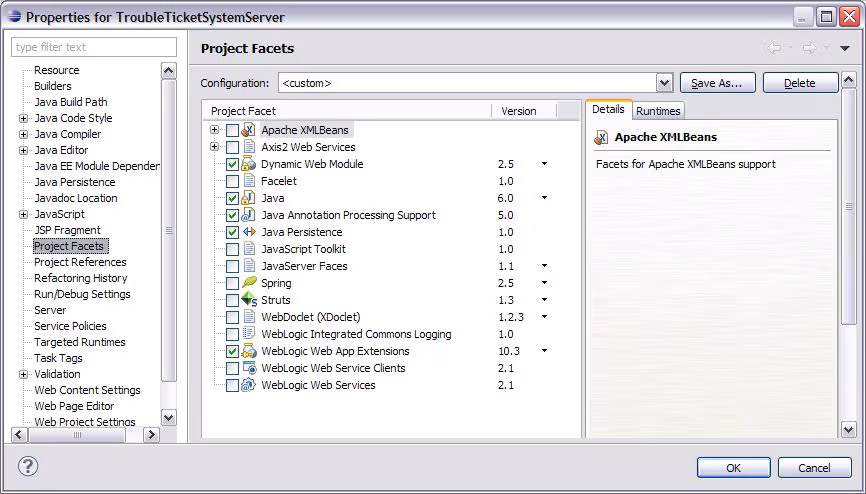This screenshot has height=494, width=866.
Task: Open JavaServer Faces version dropdown
Action: [544, 266]
